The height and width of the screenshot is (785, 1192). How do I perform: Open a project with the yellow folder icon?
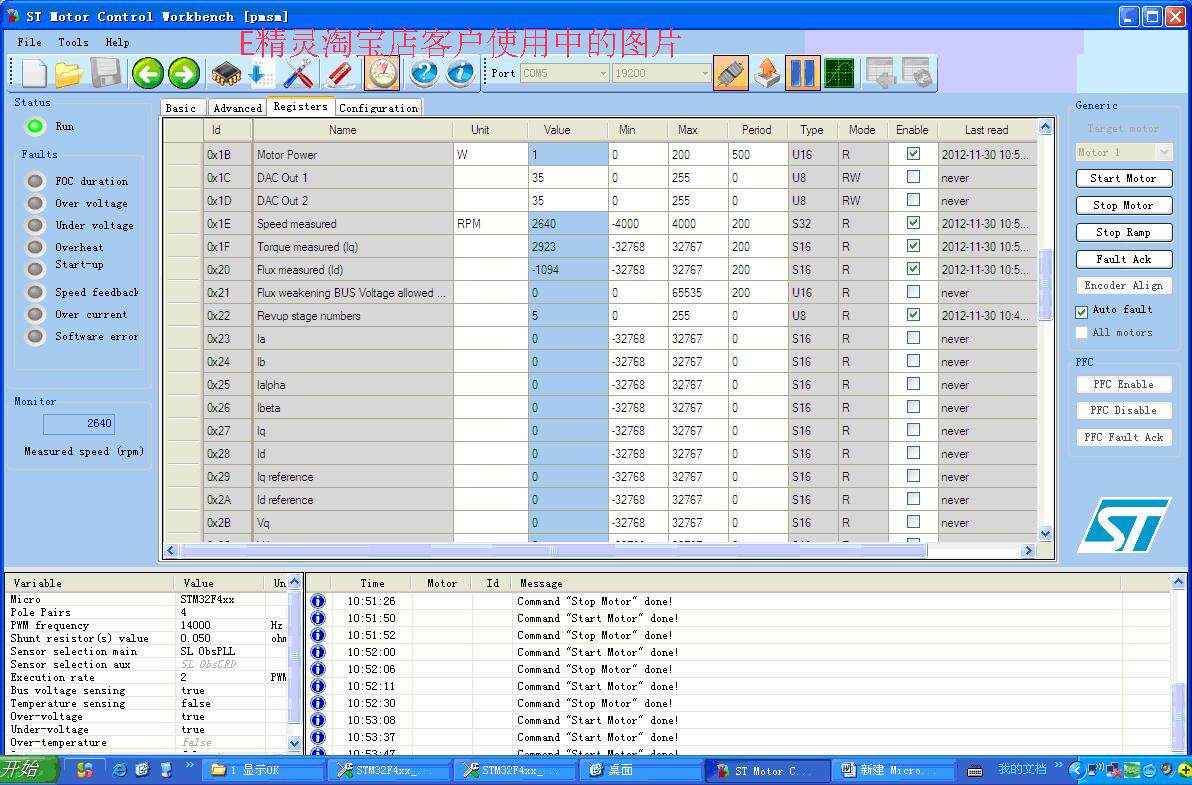click(69, 74)
